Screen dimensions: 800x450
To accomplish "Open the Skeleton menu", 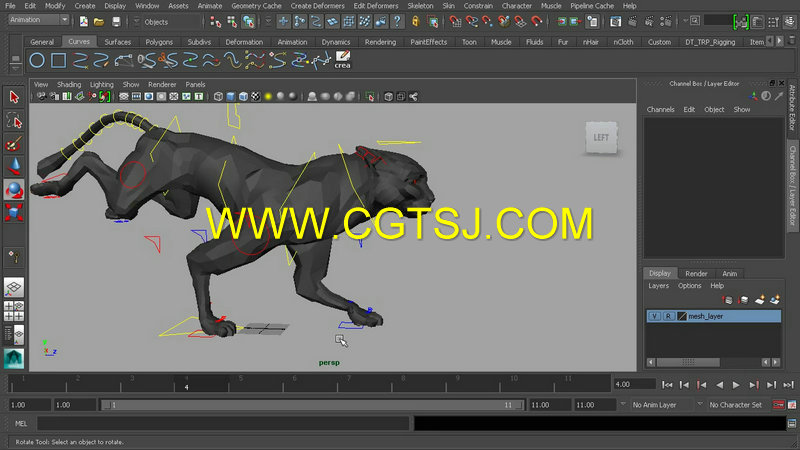I will (x=420, y=6).
